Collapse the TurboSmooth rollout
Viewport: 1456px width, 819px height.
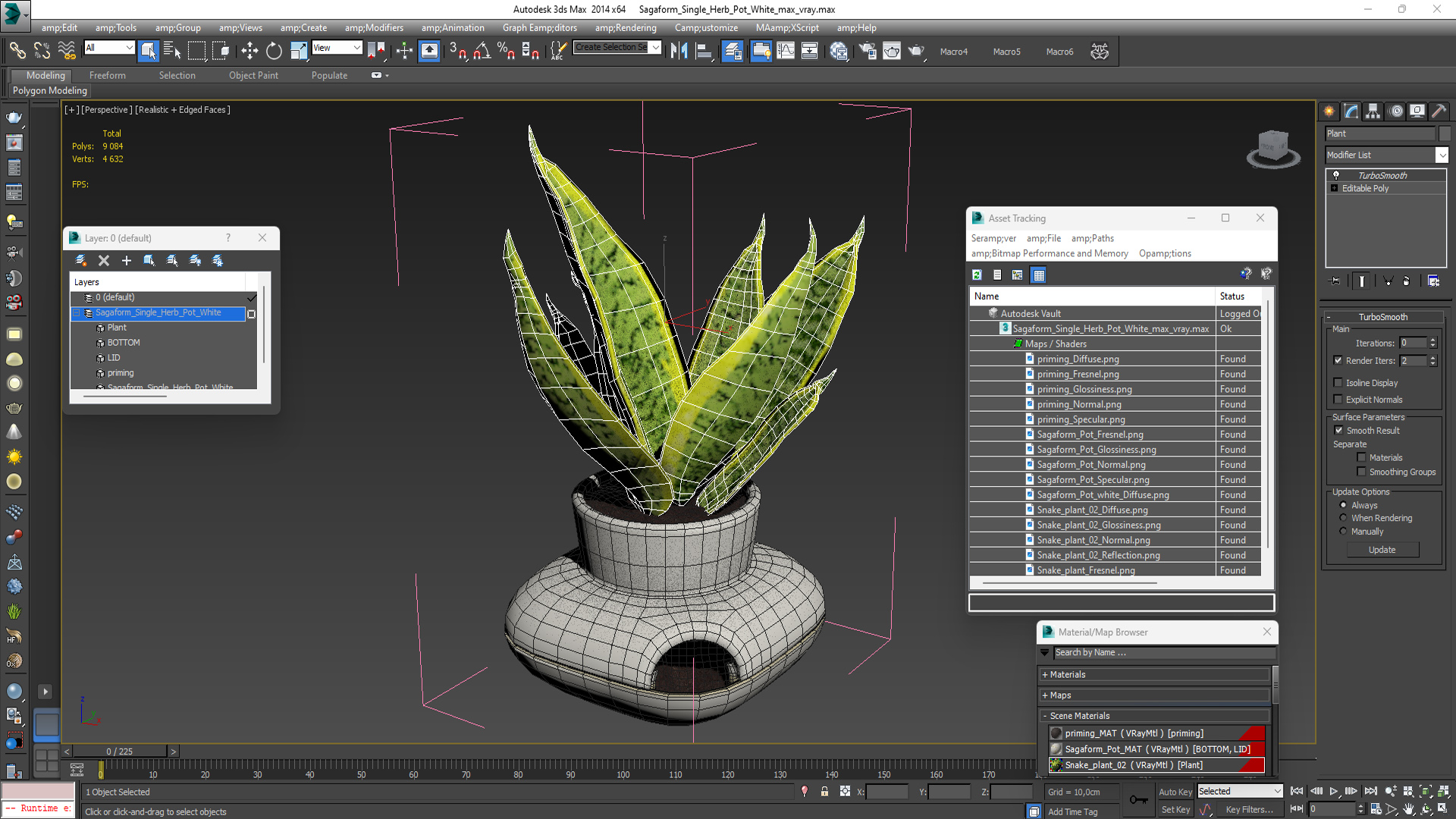point(1382,317)
